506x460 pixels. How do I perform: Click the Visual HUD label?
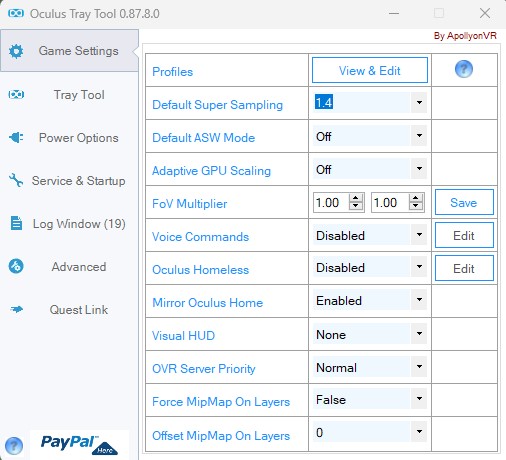point(183,336)
